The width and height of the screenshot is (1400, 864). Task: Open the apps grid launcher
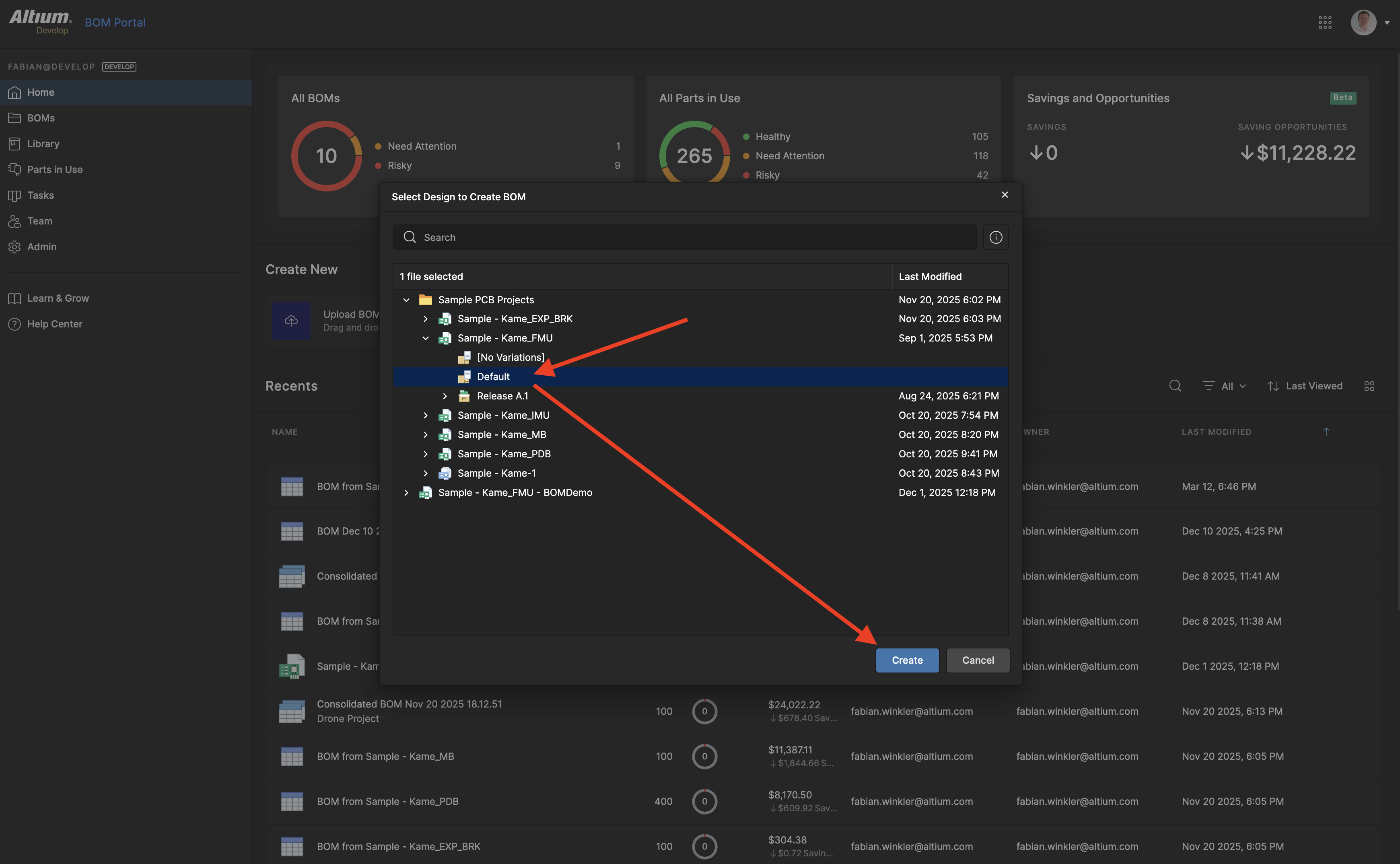[1325, 22]
